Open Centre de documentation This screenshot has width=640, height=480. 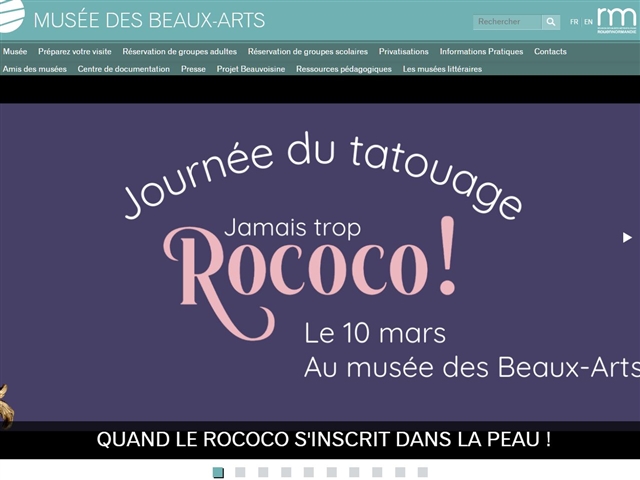(x=124, y=69)
